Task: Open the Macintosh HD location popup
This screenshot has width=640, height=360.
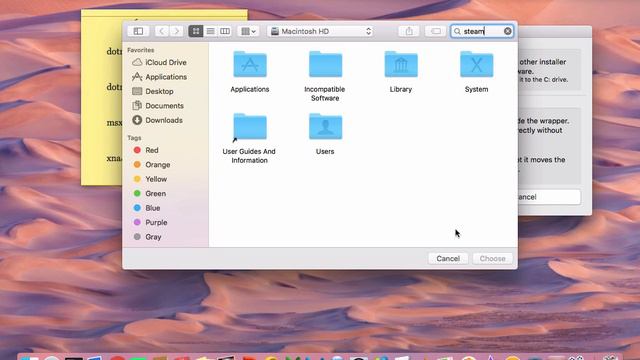Action: click(x=321, y=31)
